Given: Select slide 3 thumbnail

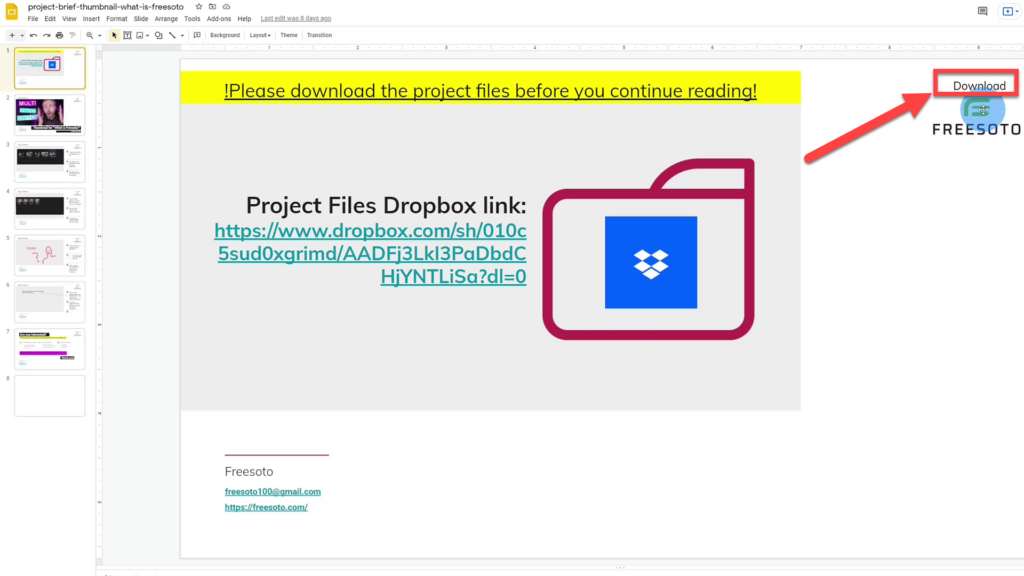Looking at the screenshot, I should 50,162.
